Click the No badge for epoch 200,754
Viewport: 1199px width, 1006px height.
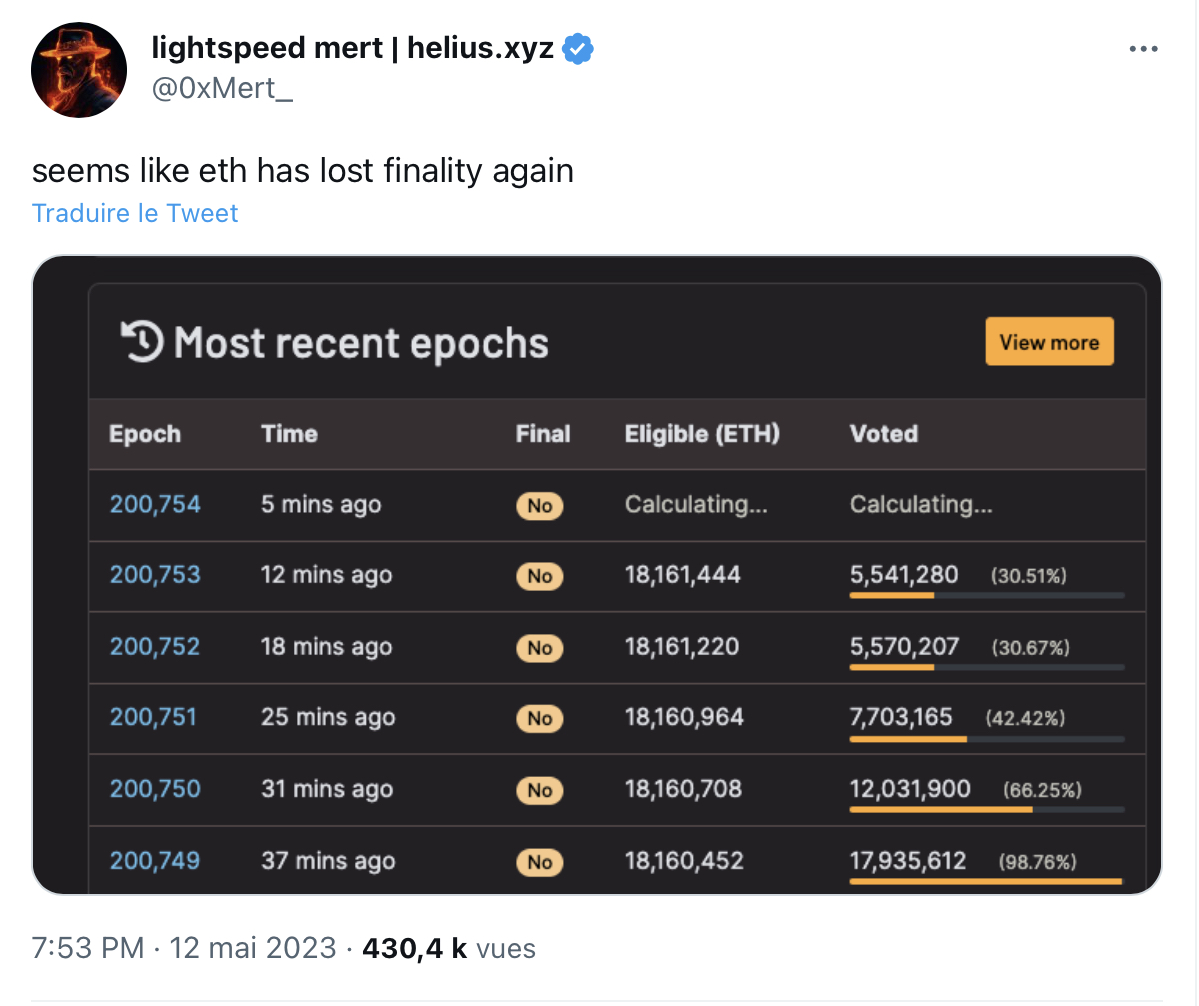coord(540,506)
